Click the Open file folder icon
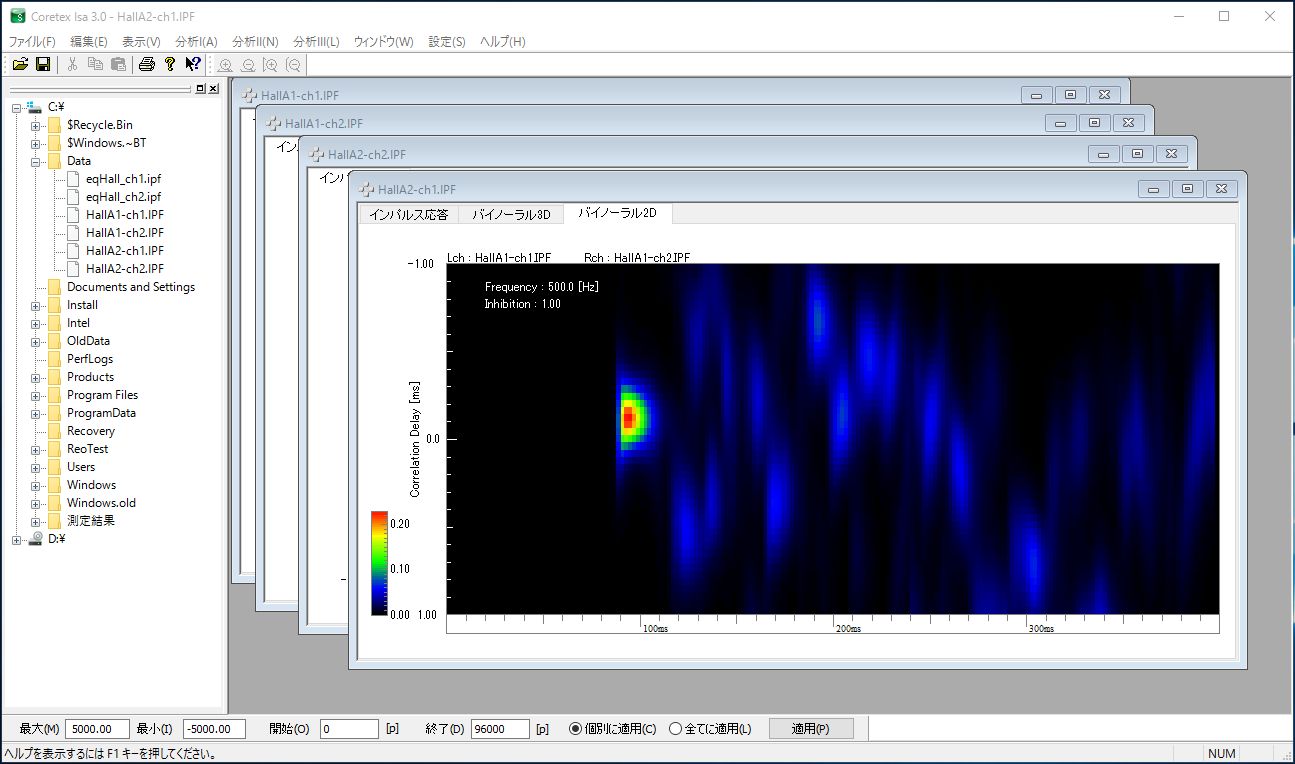The width and height of the screenshot is (1295, 764). [20, 64]
